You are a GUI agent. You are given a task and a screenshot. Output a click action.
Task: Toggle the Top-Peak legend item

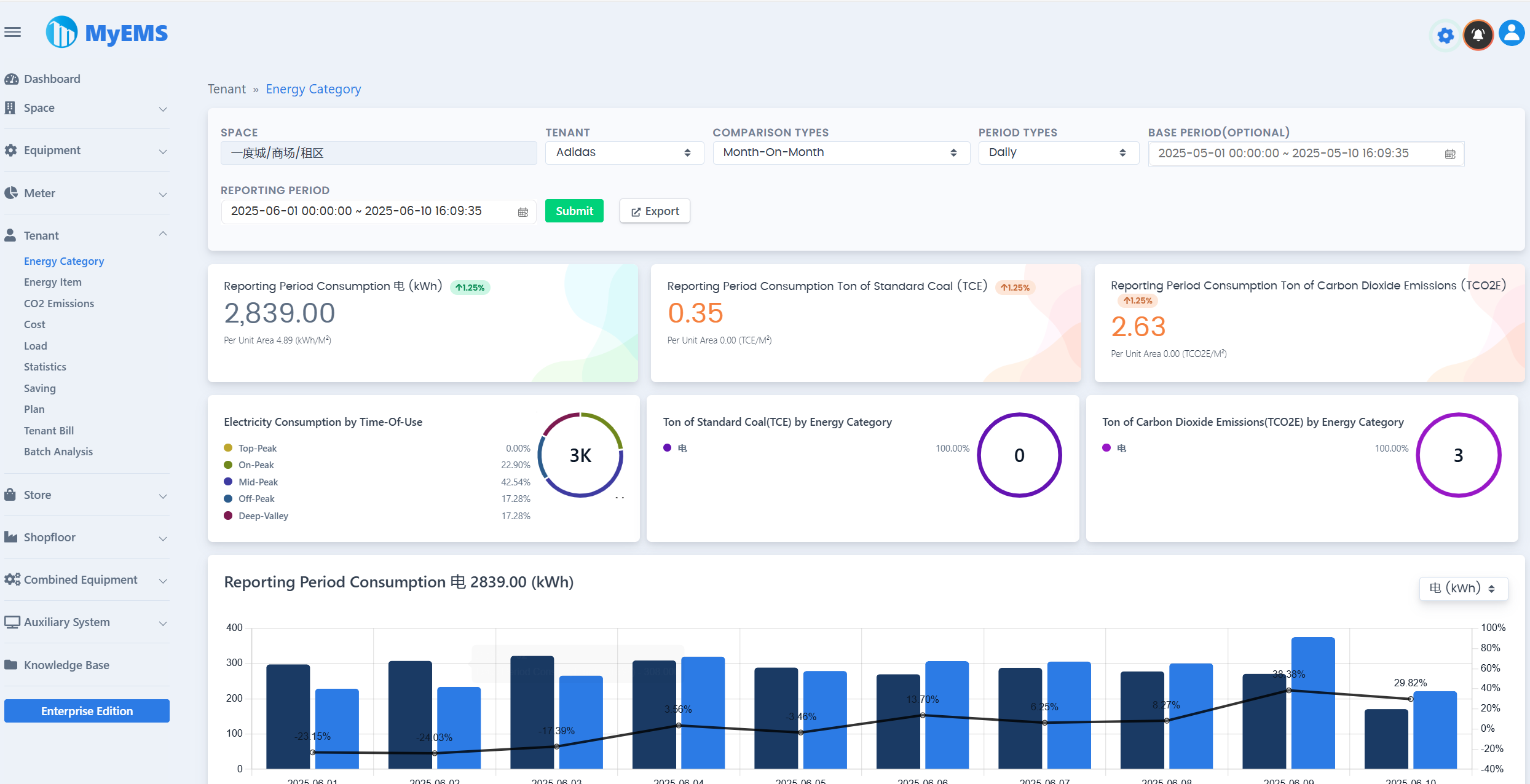click(x=257, y=449)
